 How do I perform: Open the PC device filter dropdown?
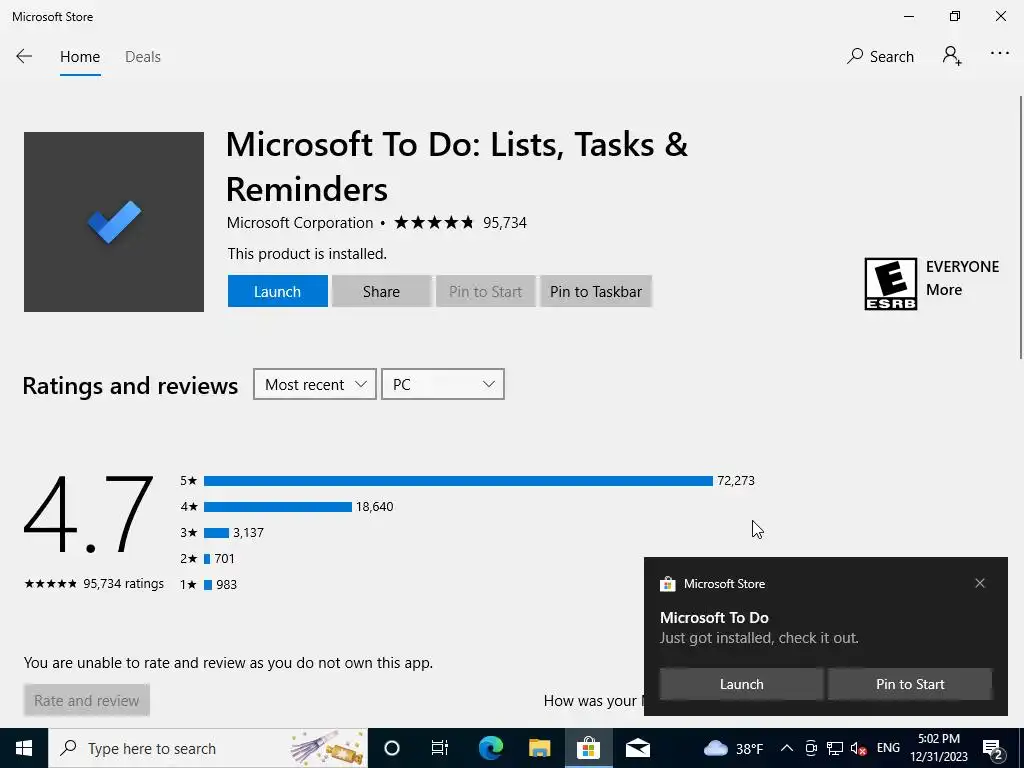(443, 384)
